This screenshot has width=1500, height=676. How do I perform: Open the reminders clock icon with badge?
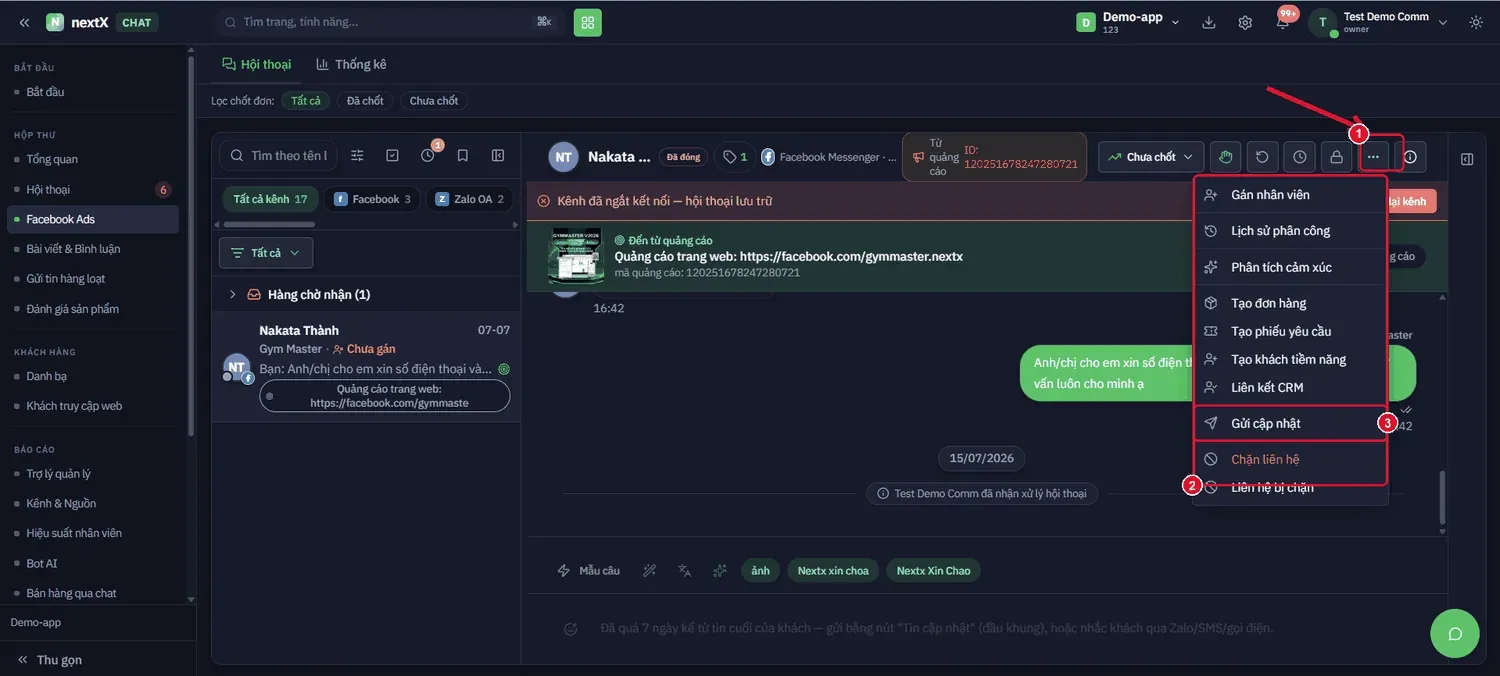[428, 155]
